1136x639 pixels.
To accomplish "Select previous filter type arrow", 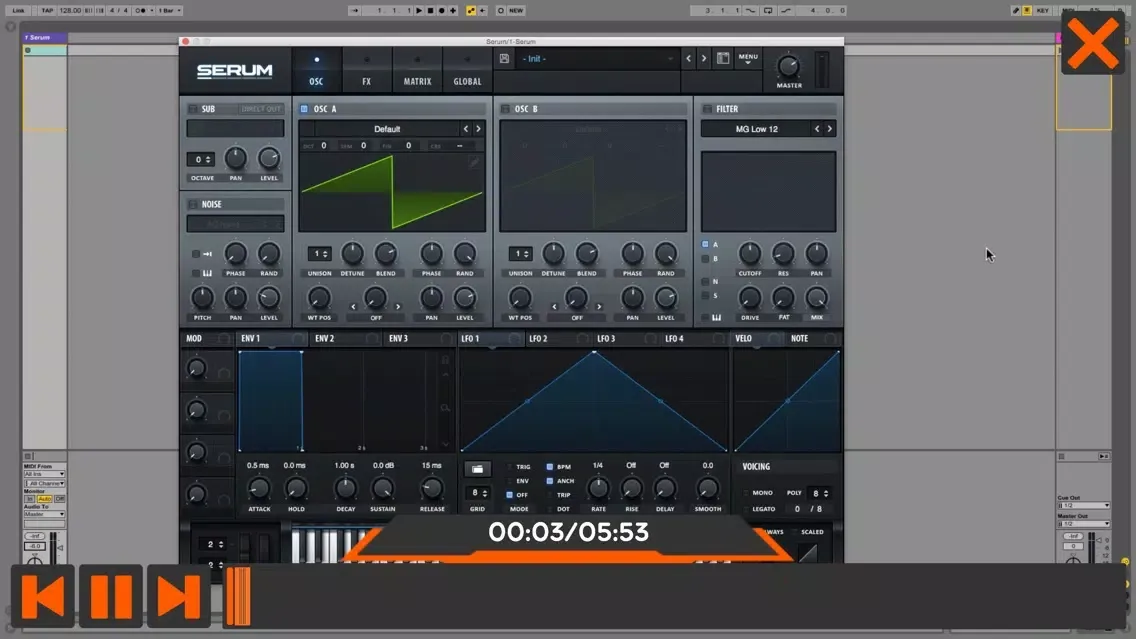I will 817,129.
